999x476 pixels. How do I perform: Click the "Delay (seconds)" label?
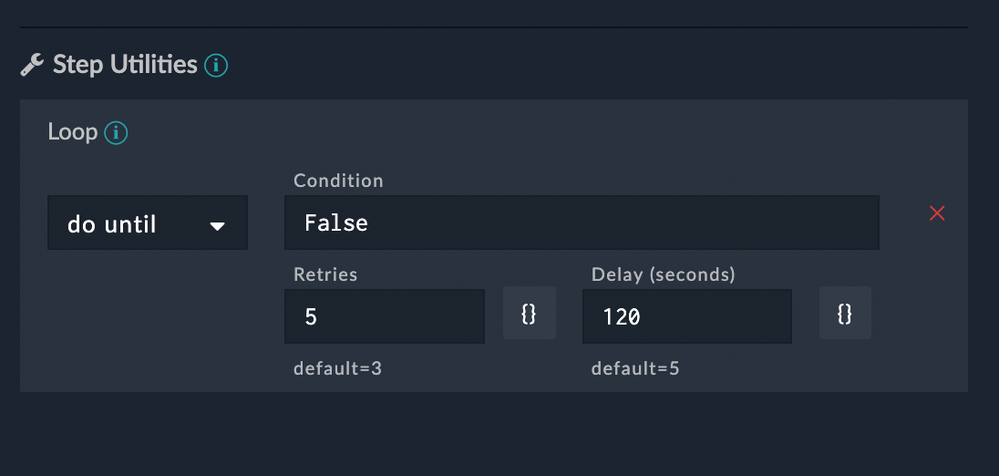(x=663, y=274)
